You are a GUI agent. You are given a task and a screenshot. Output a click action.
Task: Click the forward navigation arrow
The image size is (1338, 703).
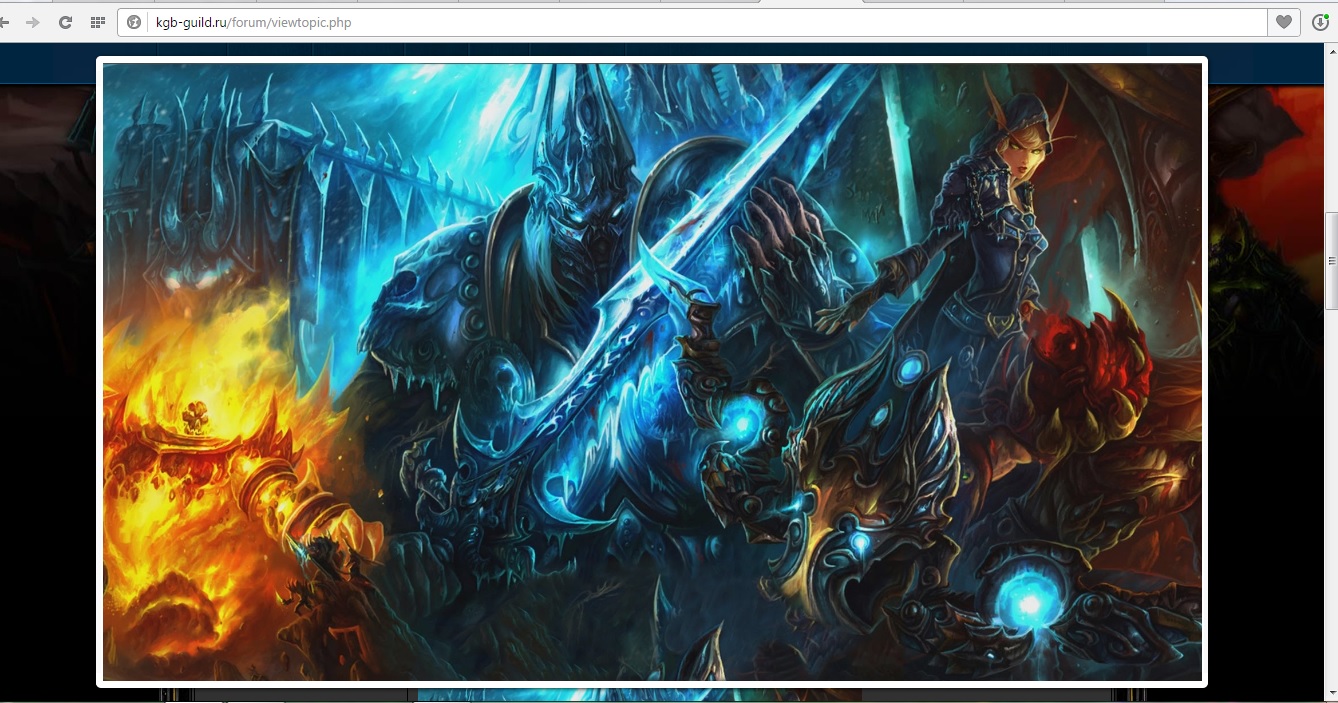33,22
